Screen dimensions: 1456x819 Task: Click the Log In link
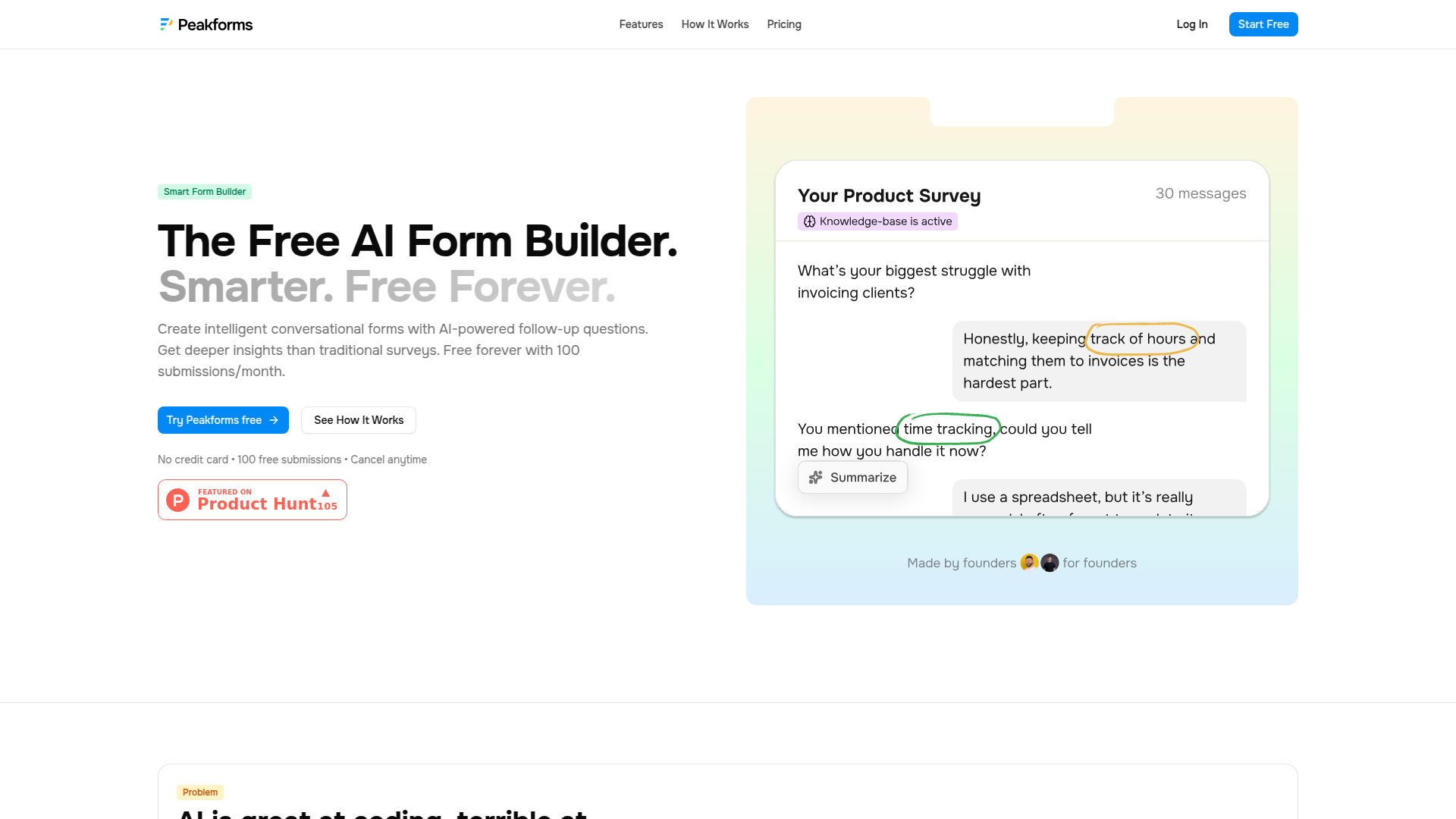coord(1191,24)
